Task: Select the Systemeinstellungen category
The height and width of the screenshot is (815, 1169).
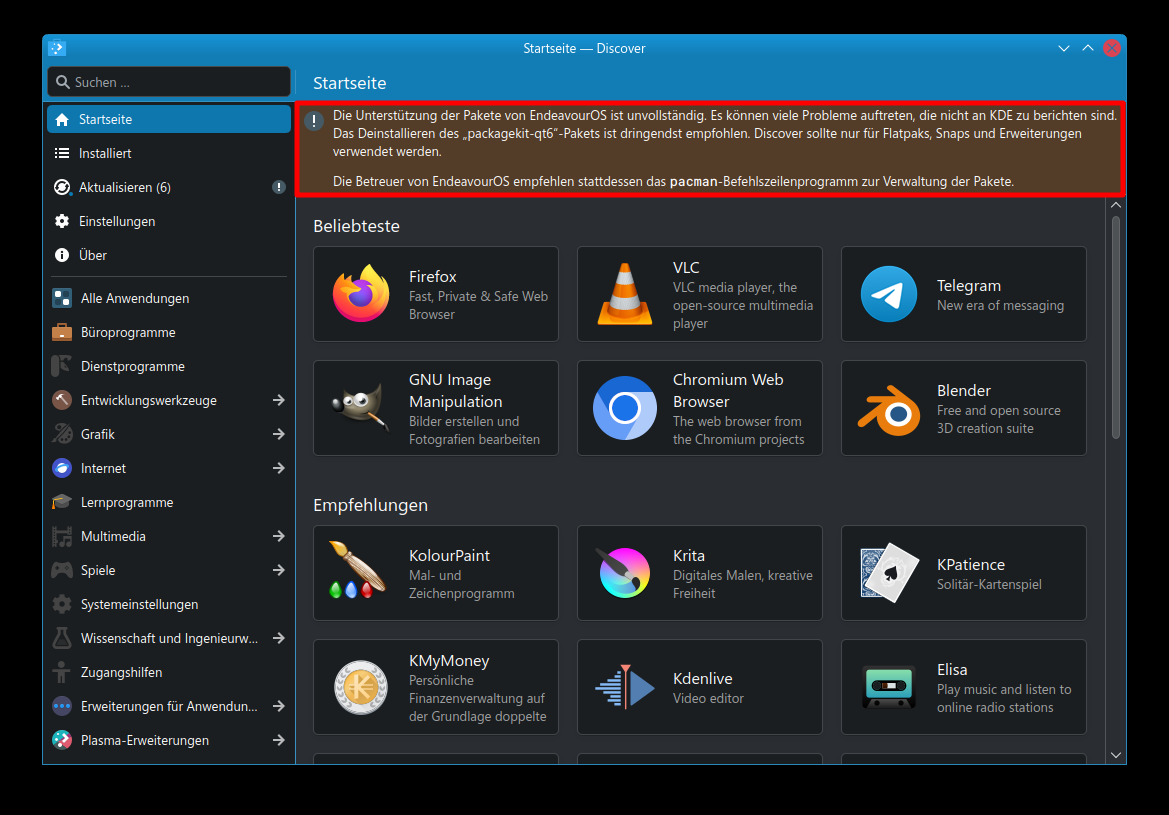Action: click(x=169, y=604)
